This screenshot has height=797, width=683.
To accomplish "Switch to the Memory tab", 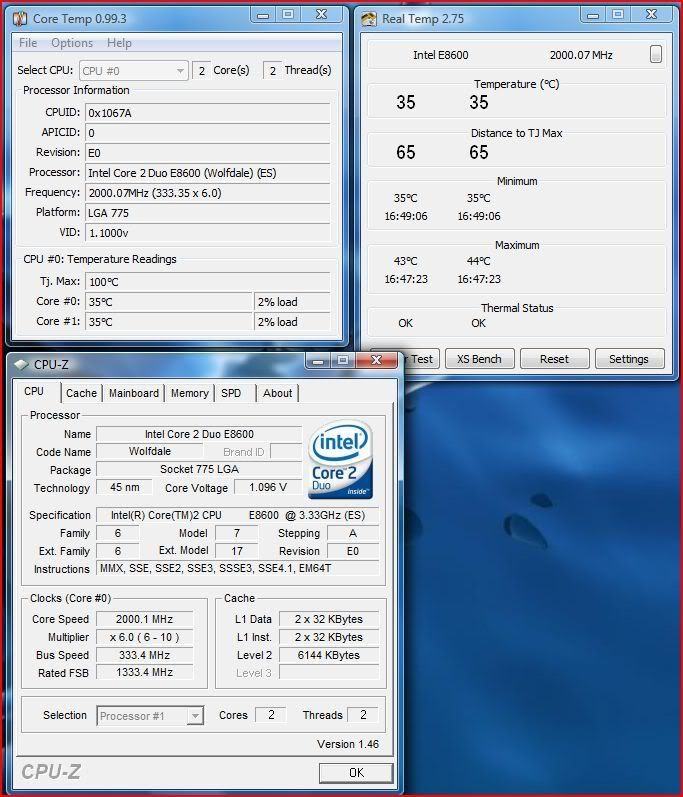I will [190, 393].
